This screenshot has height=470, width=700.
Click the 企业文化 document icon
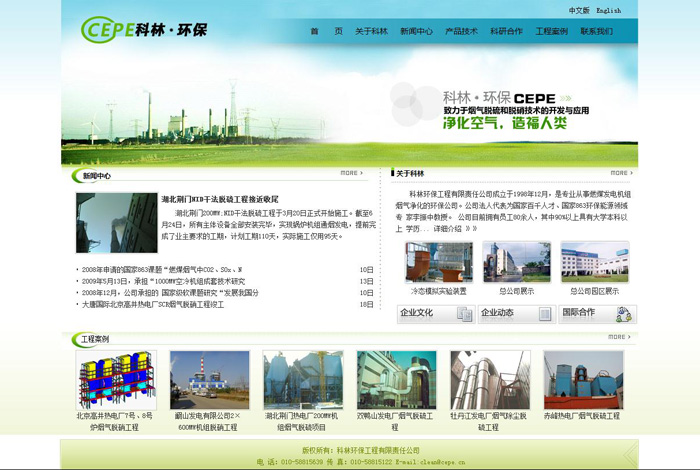click(464, 314)
